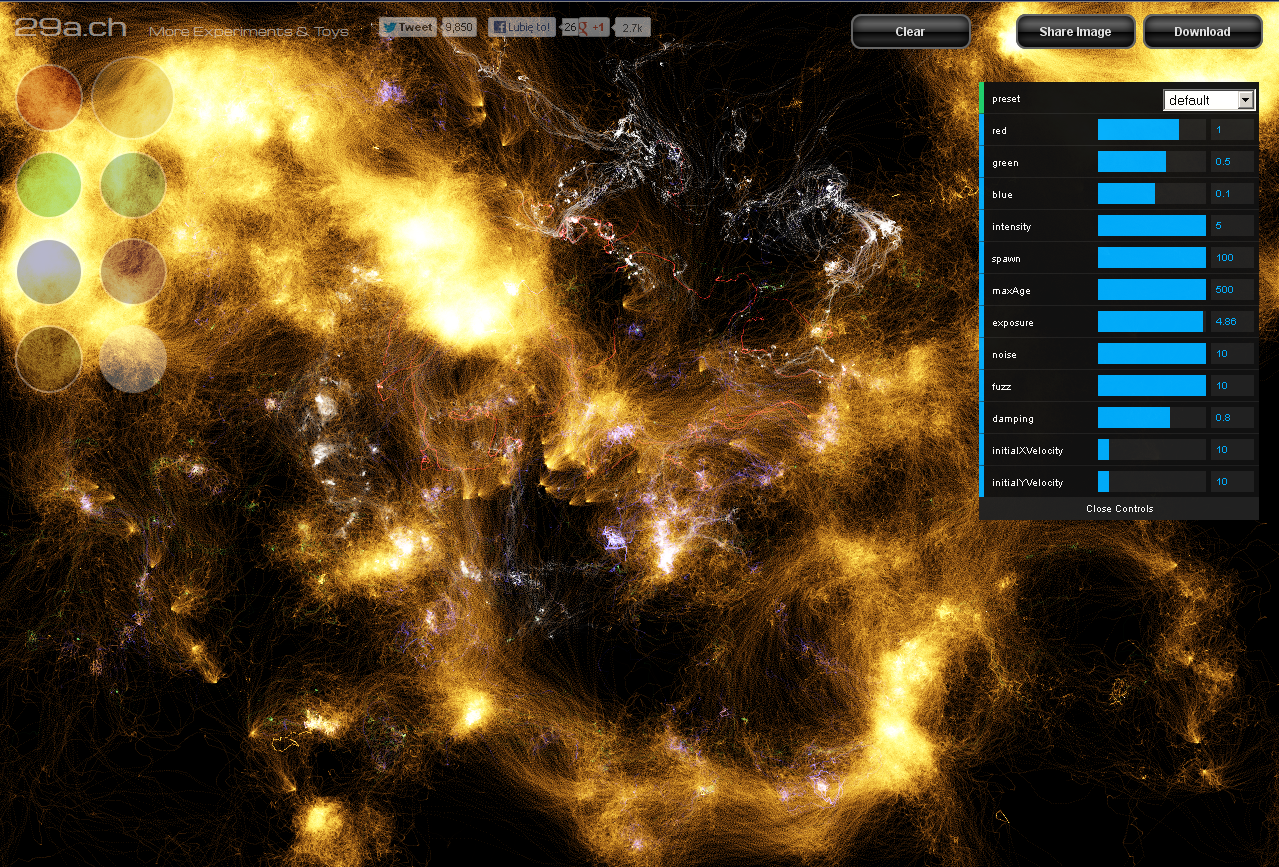
Task: Change the spawn slider bar
Action: click(x=1152, y=258)
